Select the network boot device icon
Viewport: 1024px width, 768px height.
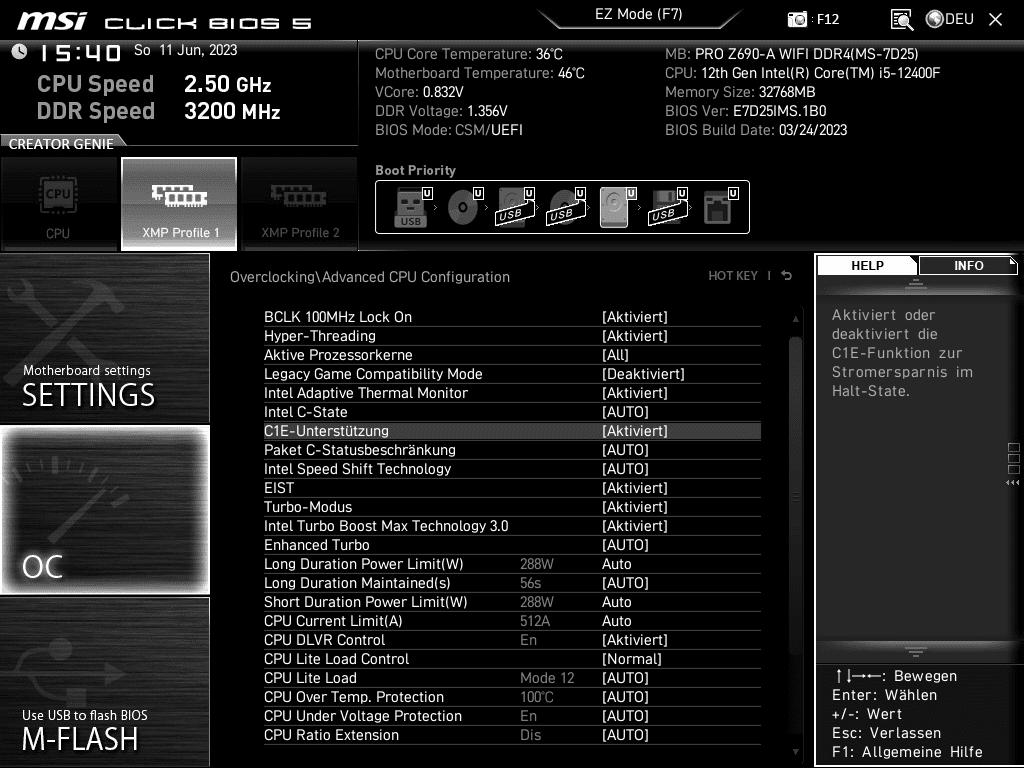pyautogui.click(x=720, y=207)
